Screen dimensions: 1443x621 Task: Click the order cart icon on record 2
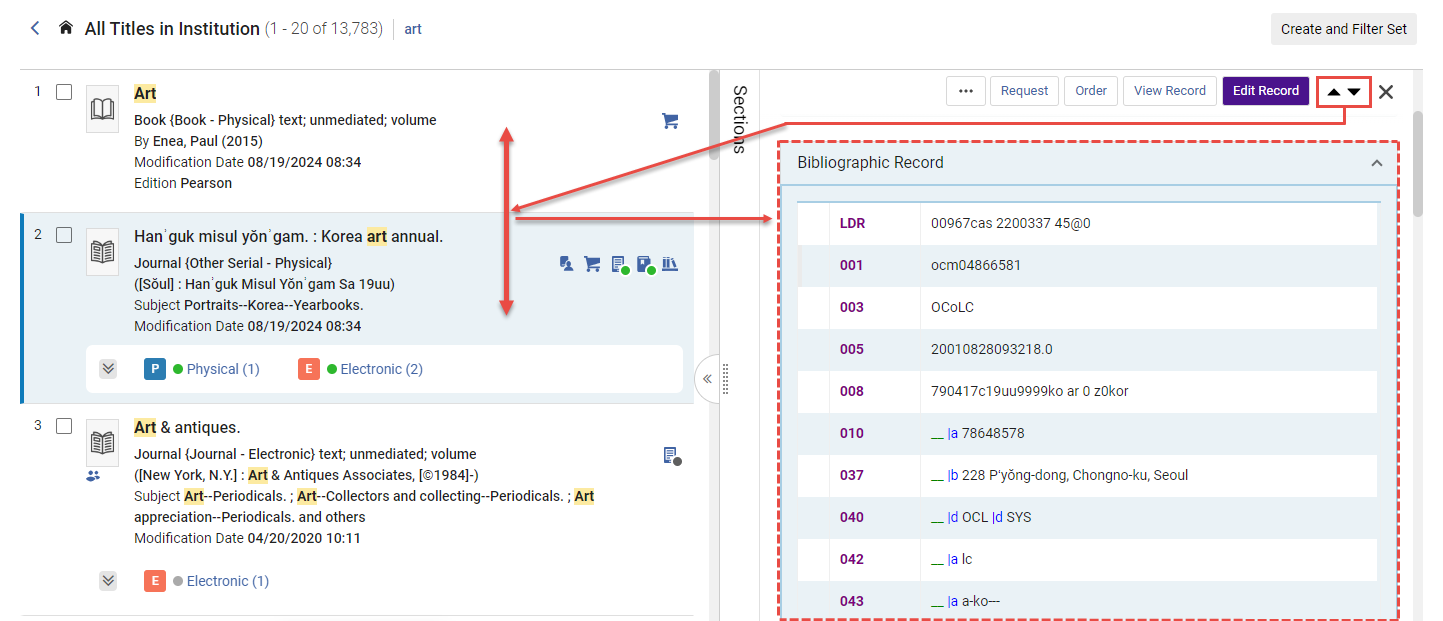592,264
